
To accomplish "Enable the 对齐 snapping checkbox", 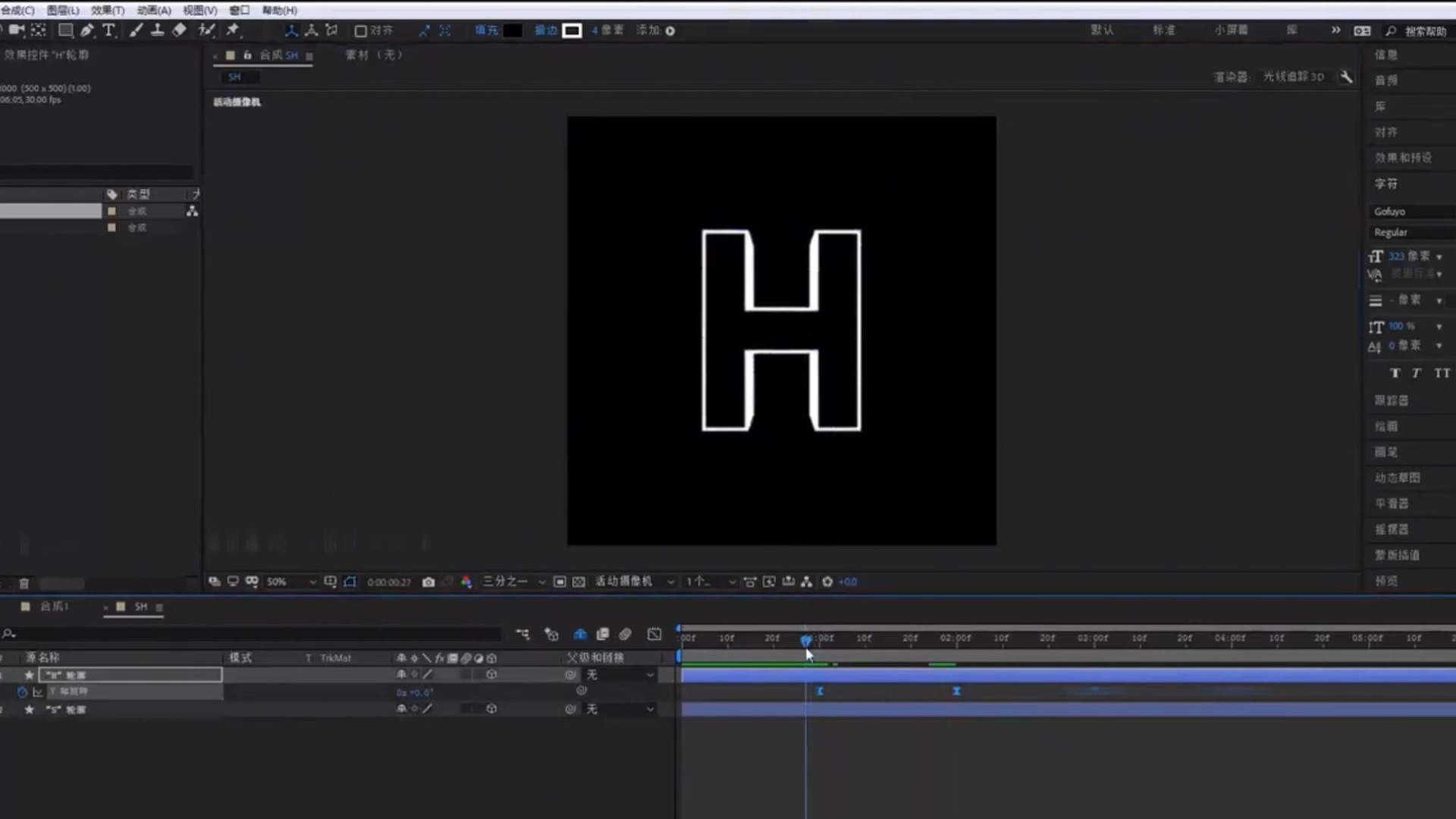I will coord(361,31).
